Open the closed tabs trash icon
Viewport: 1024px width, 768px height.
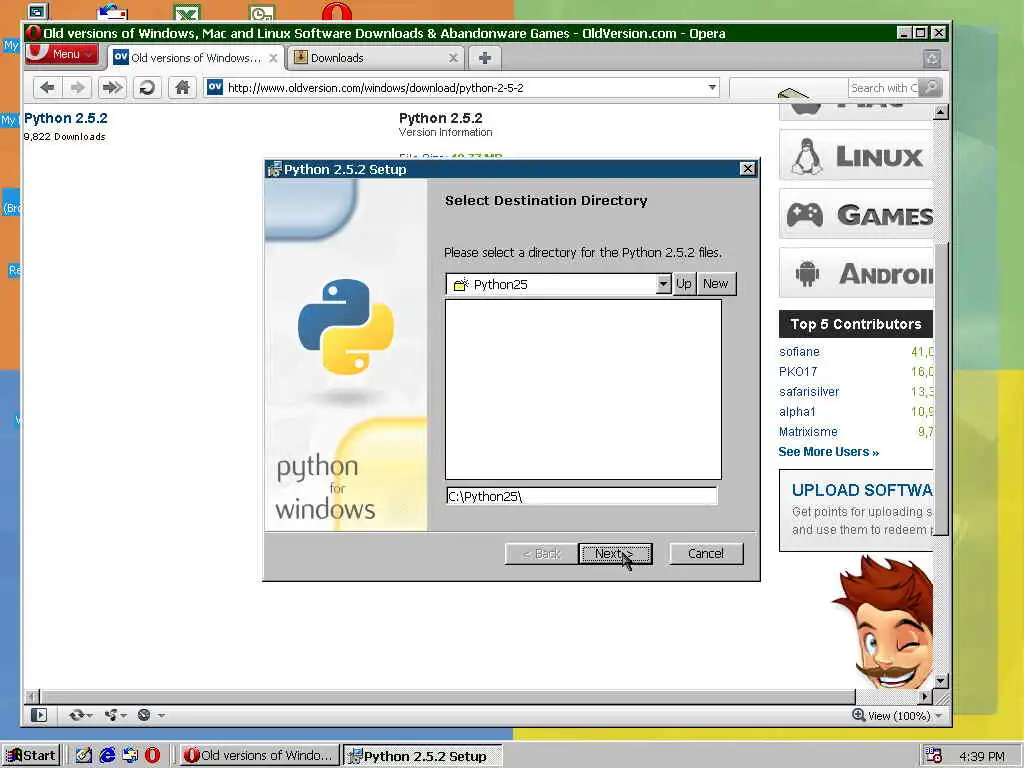coord(932,58)
